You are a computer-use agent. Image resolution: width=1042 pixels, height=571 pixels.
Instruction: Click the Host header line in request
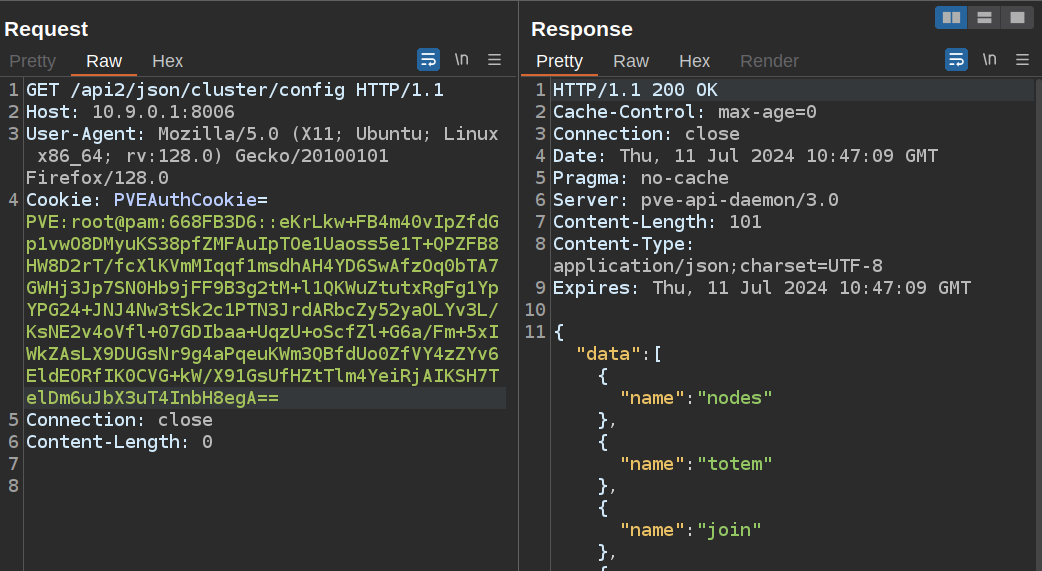pos(130,112)
